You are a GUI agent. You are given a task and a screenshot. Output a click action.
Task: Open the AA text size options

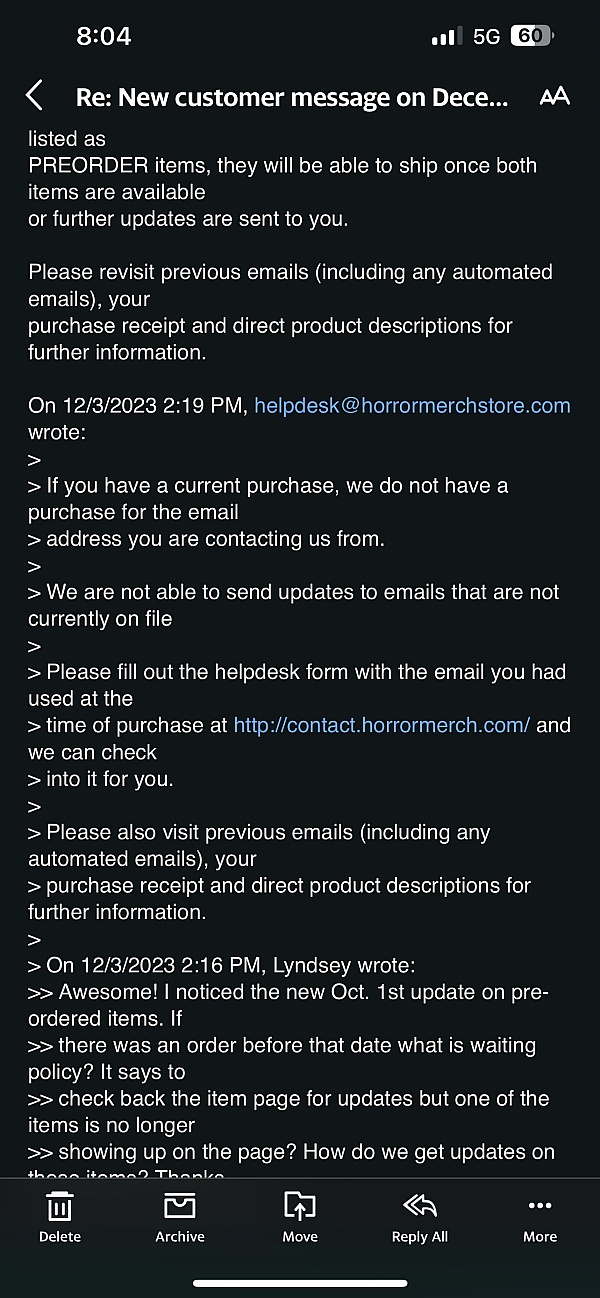(x=554, y=96)
